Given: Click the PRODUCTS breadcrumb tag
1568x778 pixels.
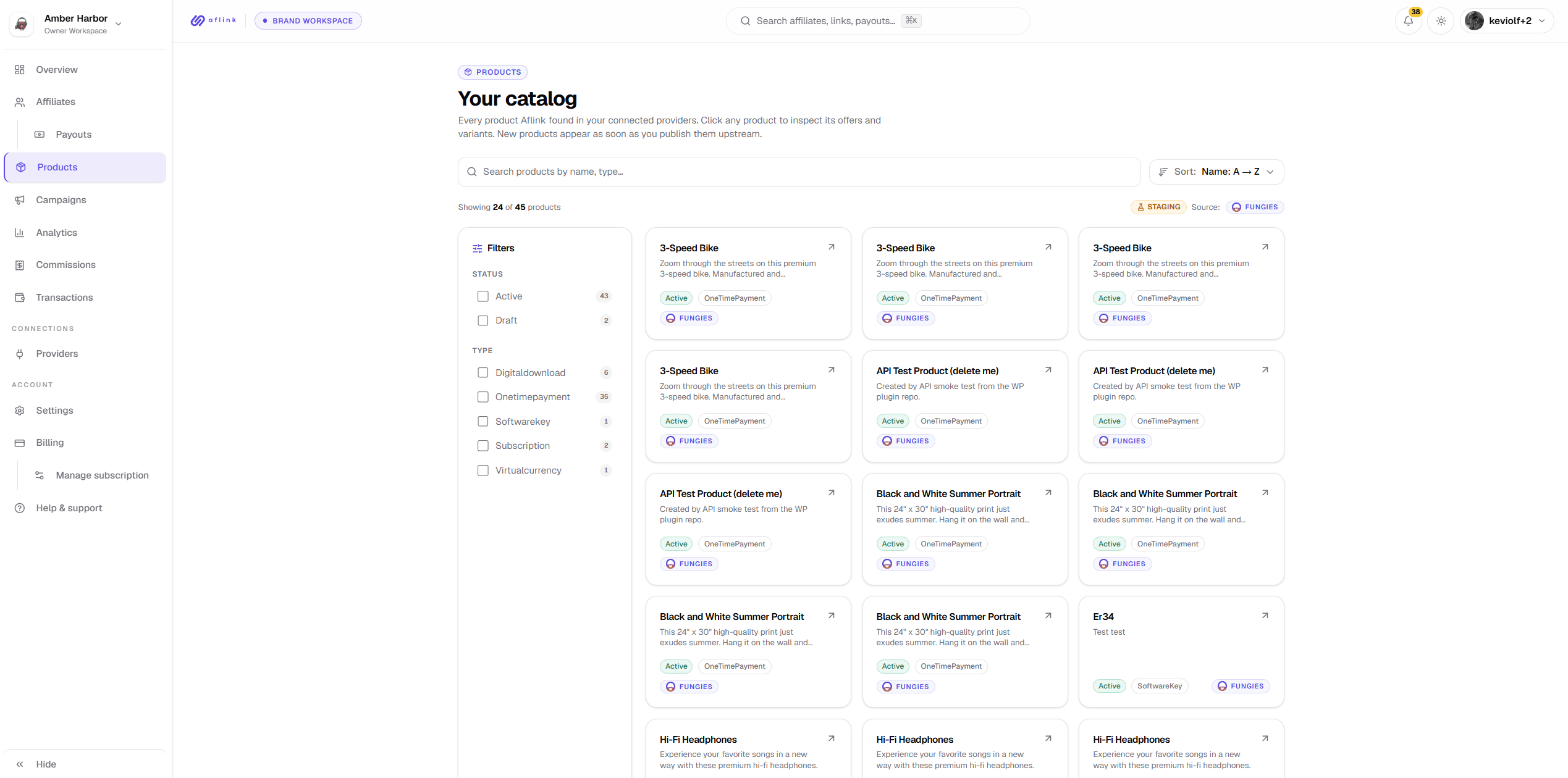Looking at the screenshot, I should click(492, 72).
